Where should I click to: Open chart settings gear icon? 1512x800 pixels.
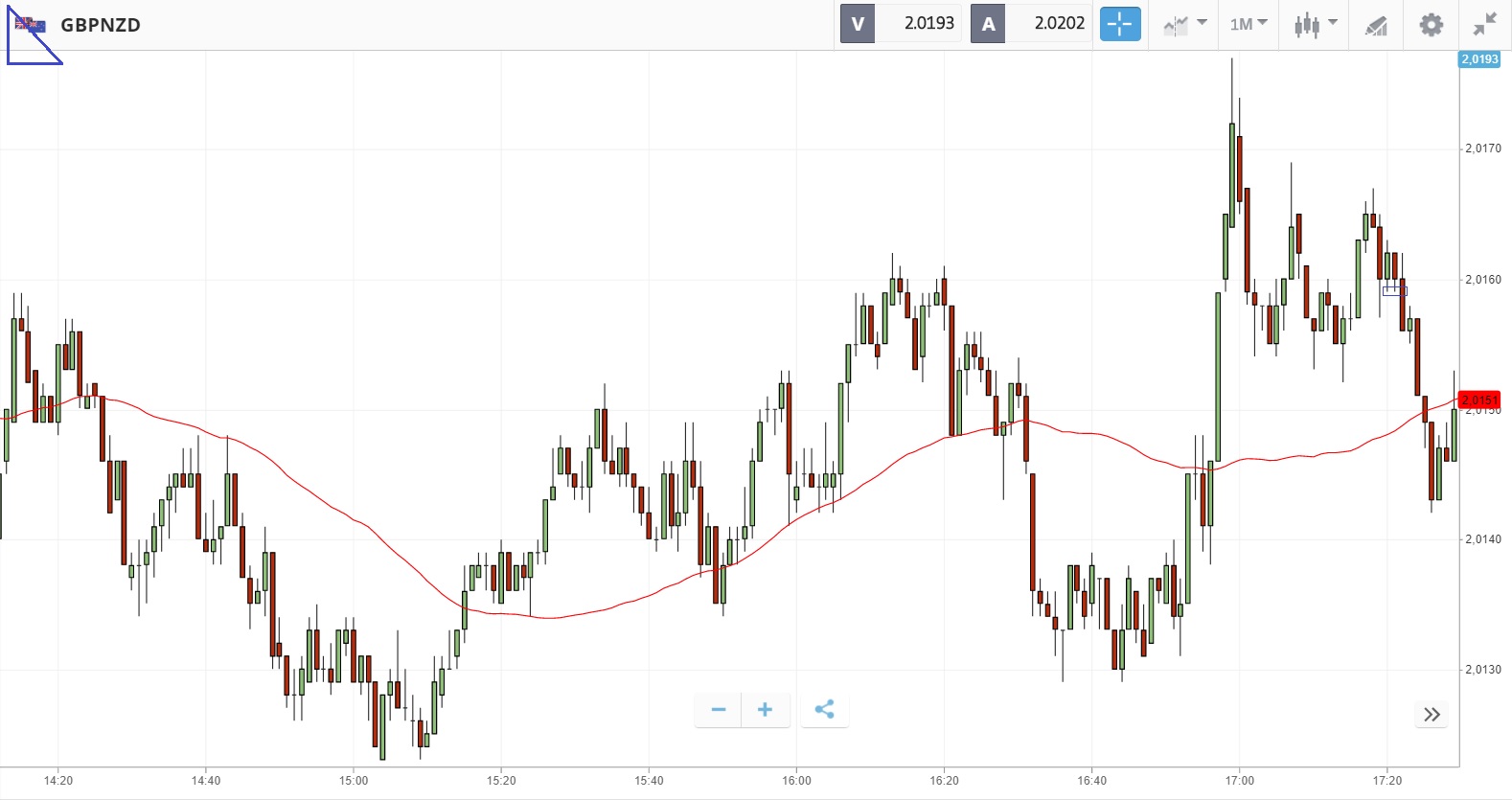click(1431, 24)
